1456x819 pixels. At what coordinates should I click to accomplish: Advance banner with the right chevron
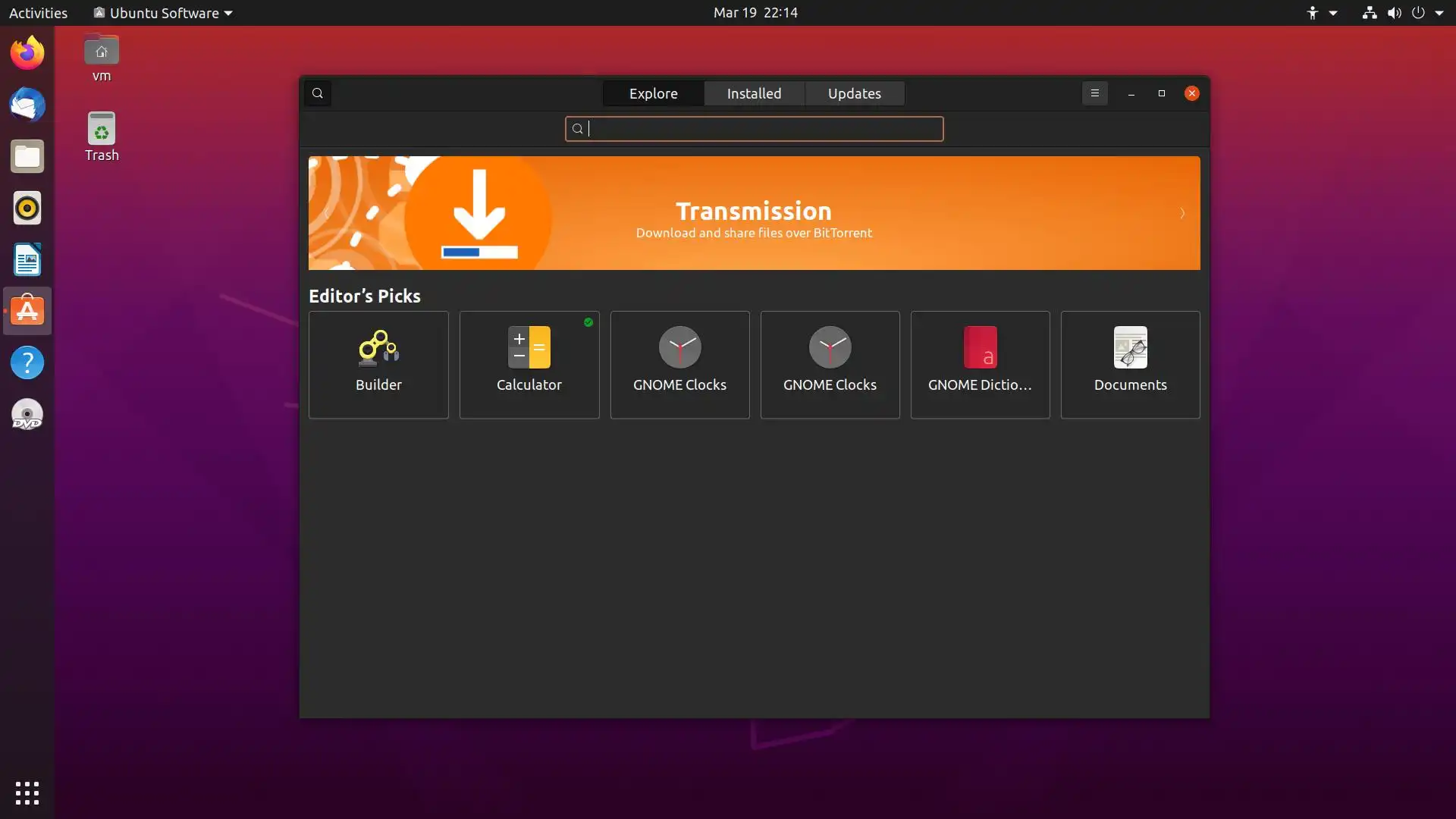(x=1181, y=213)
